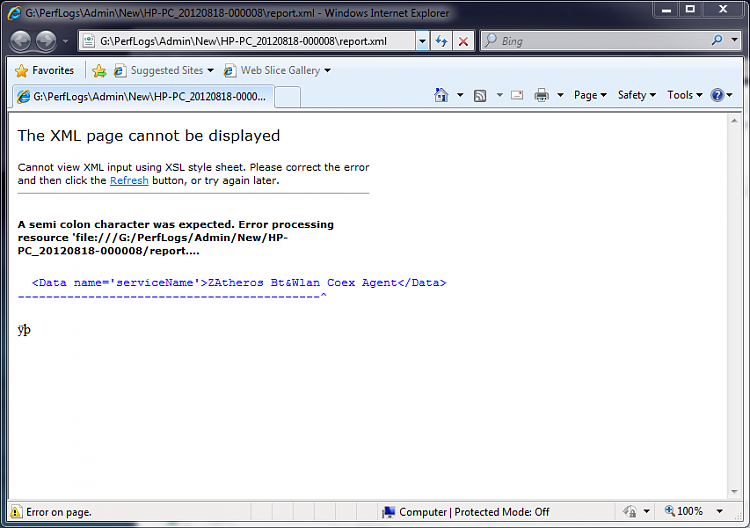This screenshot has width=750, height=528.
Task: Click the red Stop loading icon
Action: 463,41
